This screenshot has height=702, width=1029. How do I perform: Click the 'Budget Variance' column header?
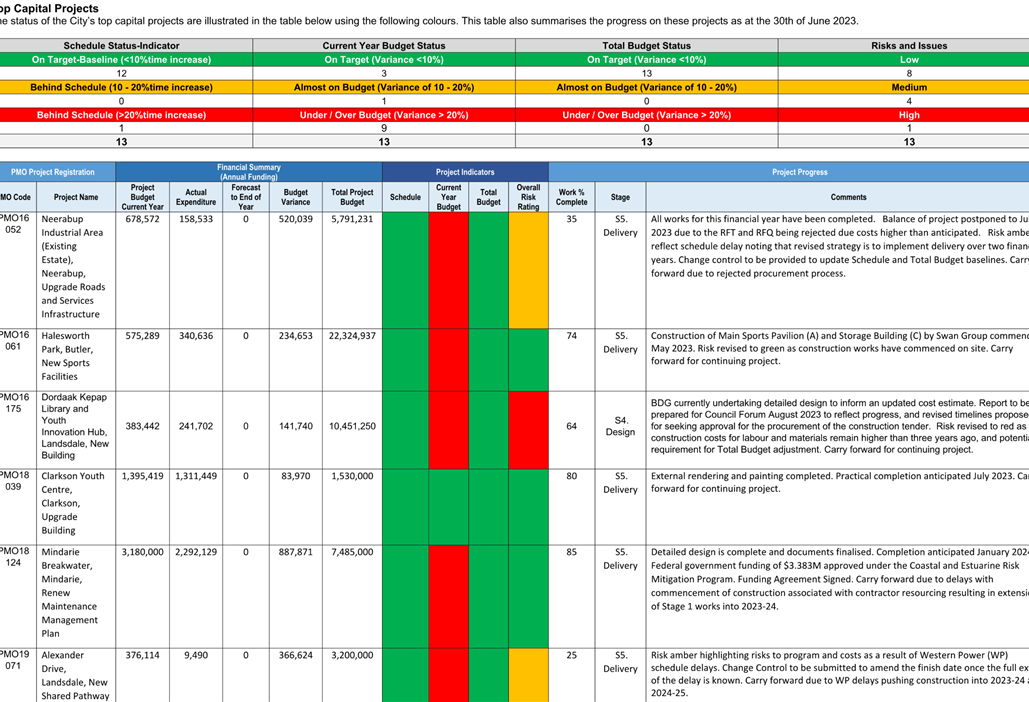295,197
